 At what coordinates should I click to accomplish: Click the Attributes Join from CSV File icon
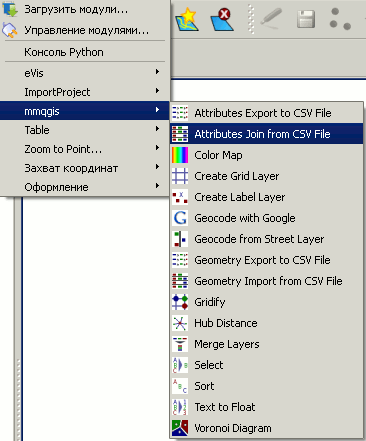(180, 134)
